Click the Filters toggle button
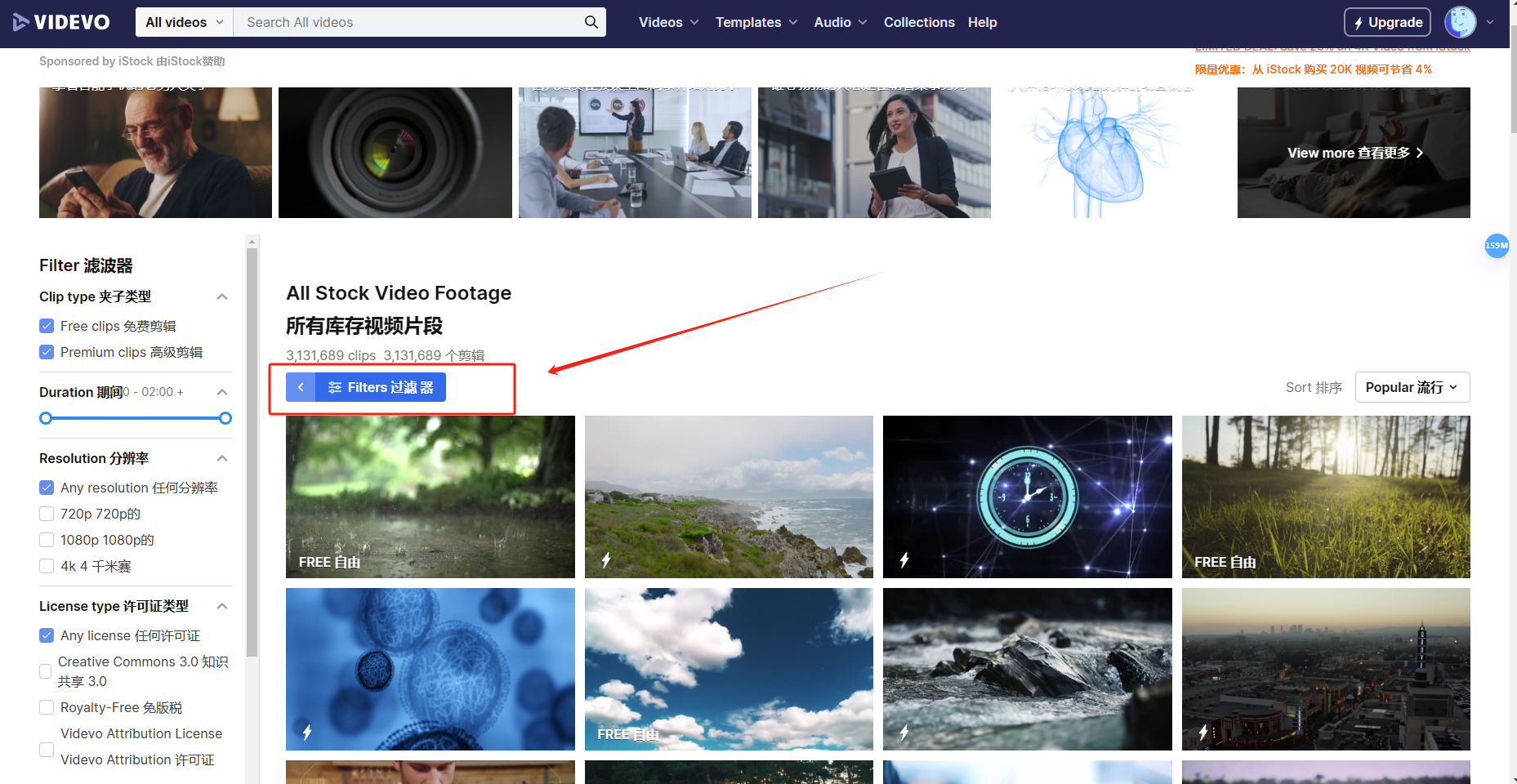Image resolution: width=1517 pixels, height=784 pixels. [381, 387]
